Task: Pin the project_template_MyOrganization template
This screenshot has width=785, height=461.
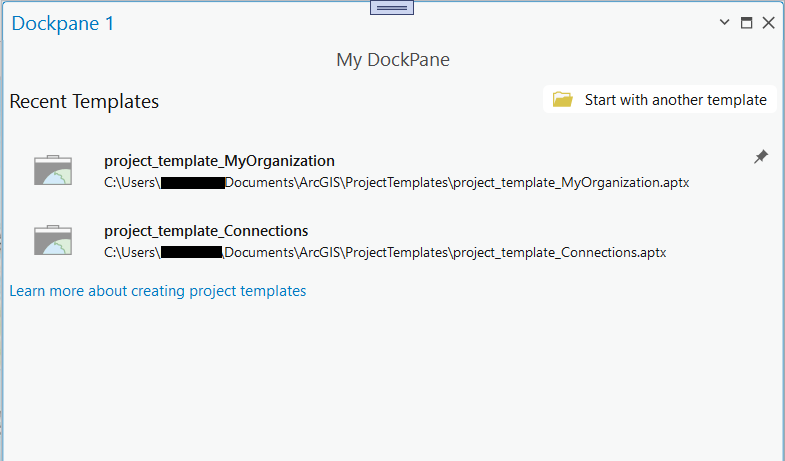Action: pos(761,157)
